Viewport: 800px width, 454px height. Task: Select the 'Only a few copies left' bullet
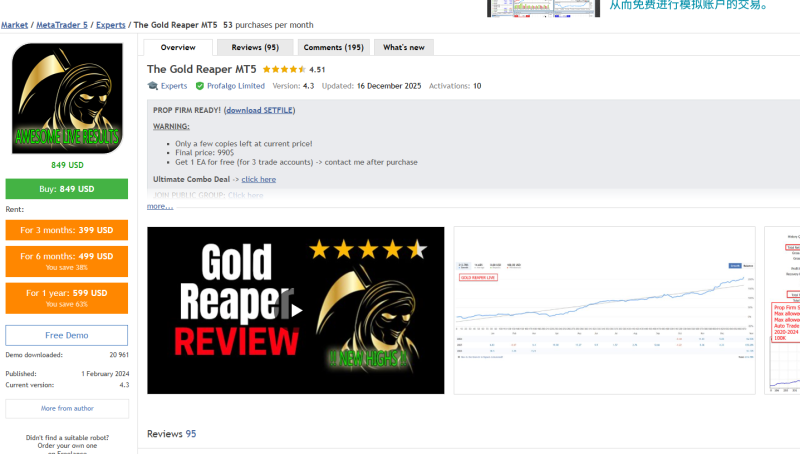(244, 144)
